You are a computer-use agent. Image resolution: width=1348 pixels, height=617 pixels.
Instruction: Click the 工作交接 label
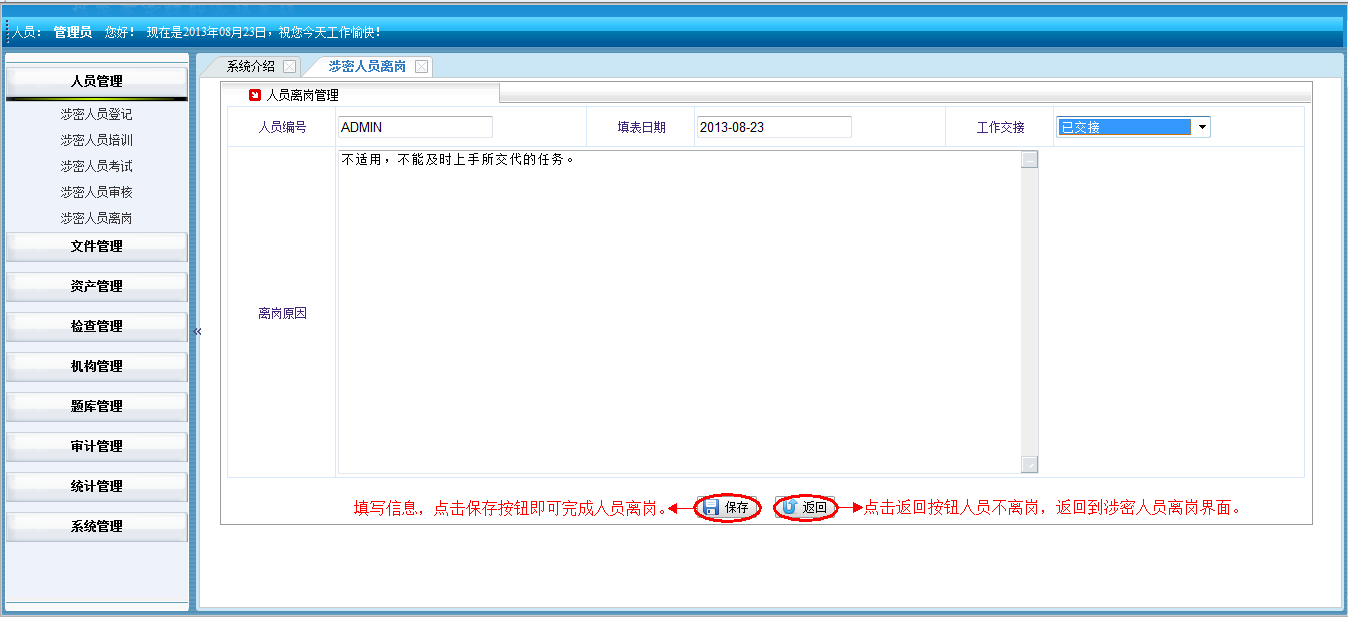click(x=1000, y=128)
